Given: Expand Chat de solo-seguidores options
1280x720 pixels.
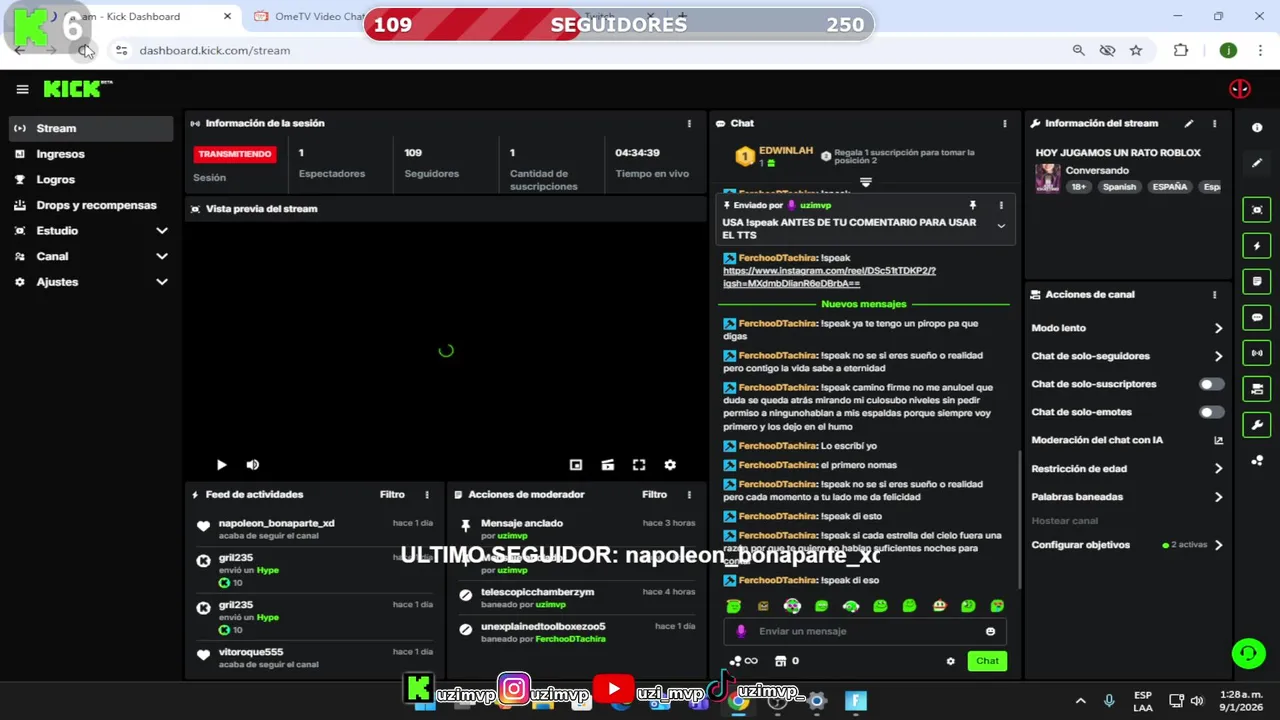Looking at the screenshot, I should [1218, 356].
